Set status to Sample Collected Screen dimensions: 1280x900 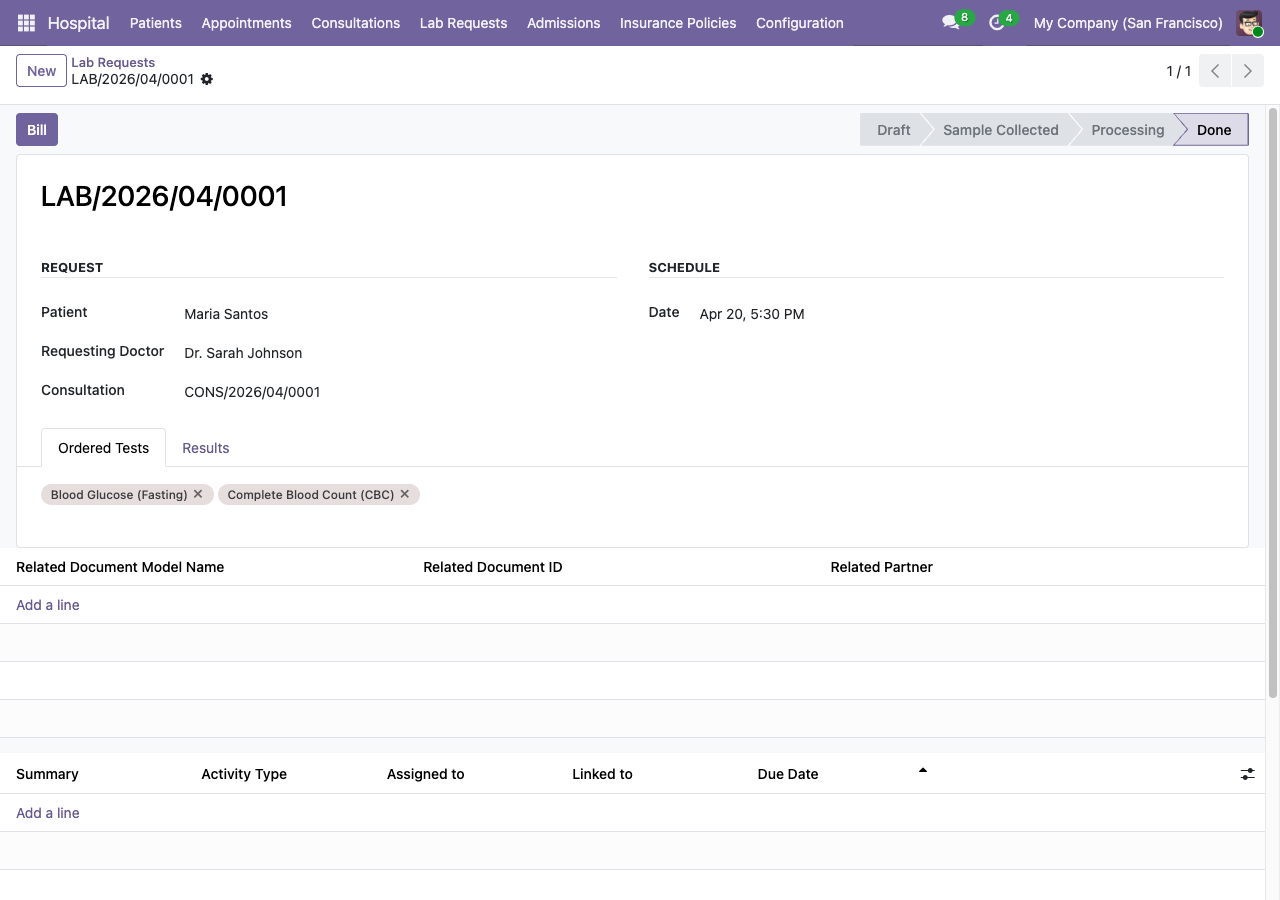pyautogui.click(x=1000, y=130)
